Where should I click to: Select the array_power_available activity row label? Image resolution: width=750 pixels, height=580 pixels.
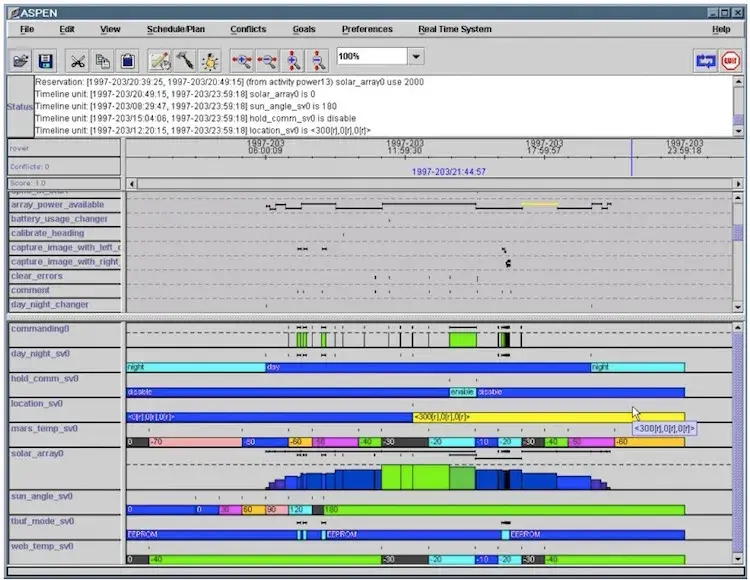click(65, 205)
